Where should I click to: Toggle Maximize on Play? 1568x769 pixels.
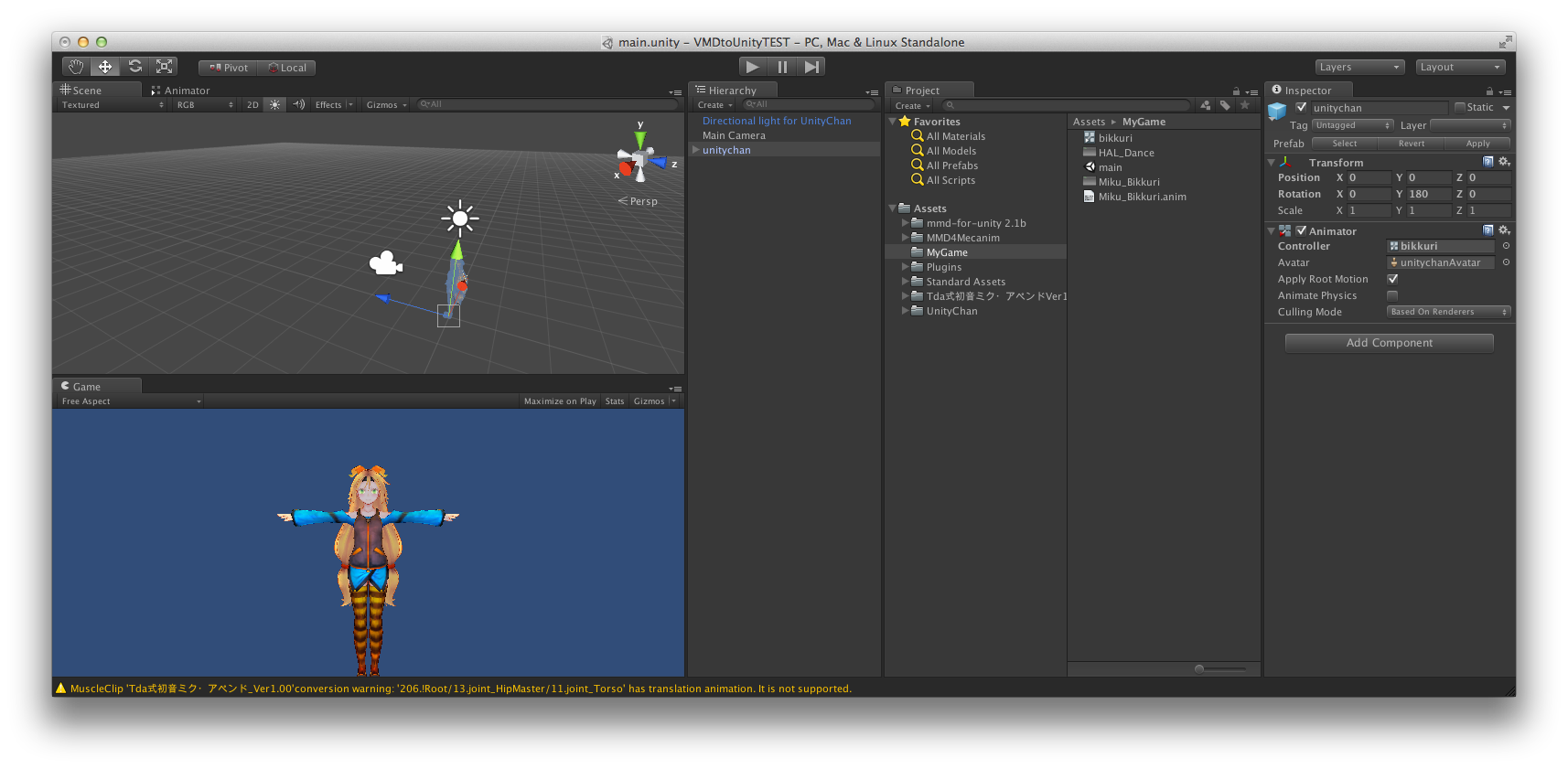(559, 401)
